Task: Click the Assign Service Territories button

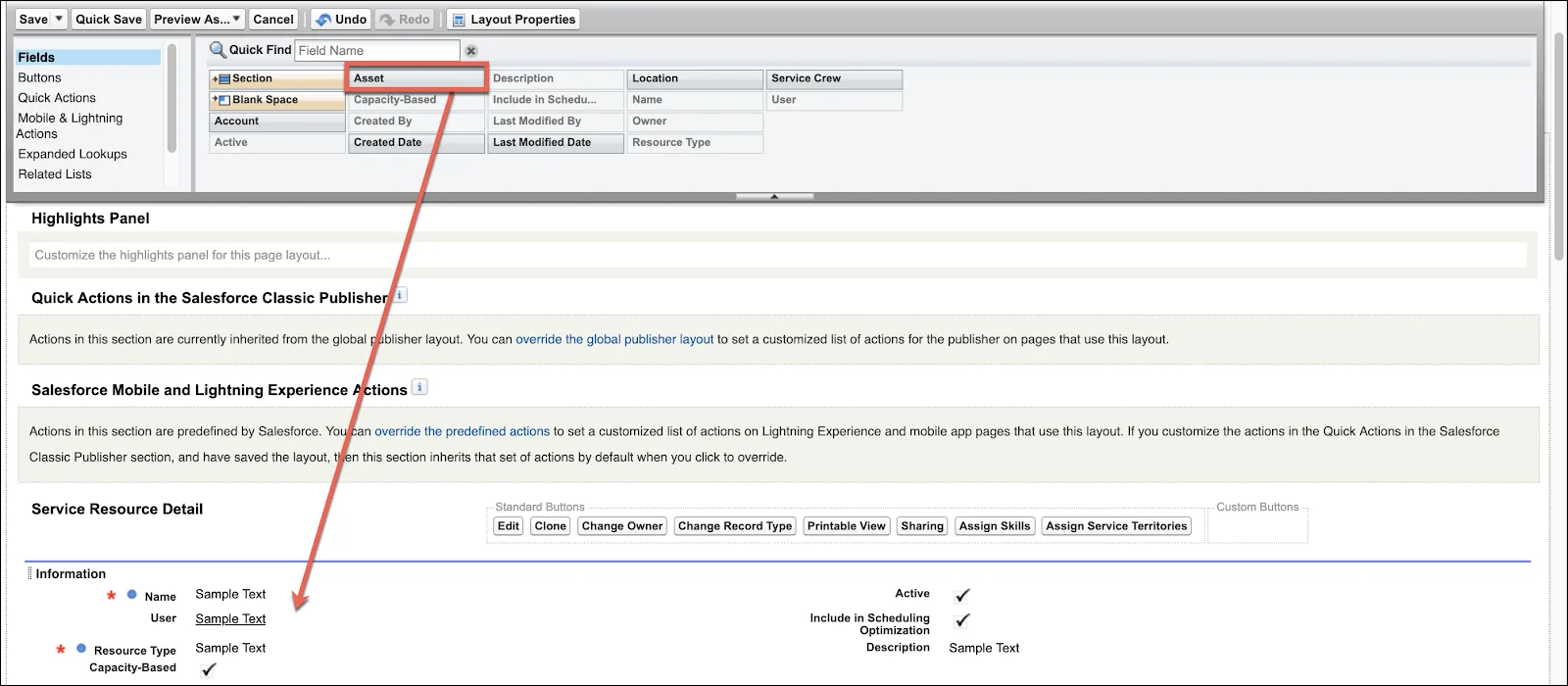Action: pos(1116,526)
